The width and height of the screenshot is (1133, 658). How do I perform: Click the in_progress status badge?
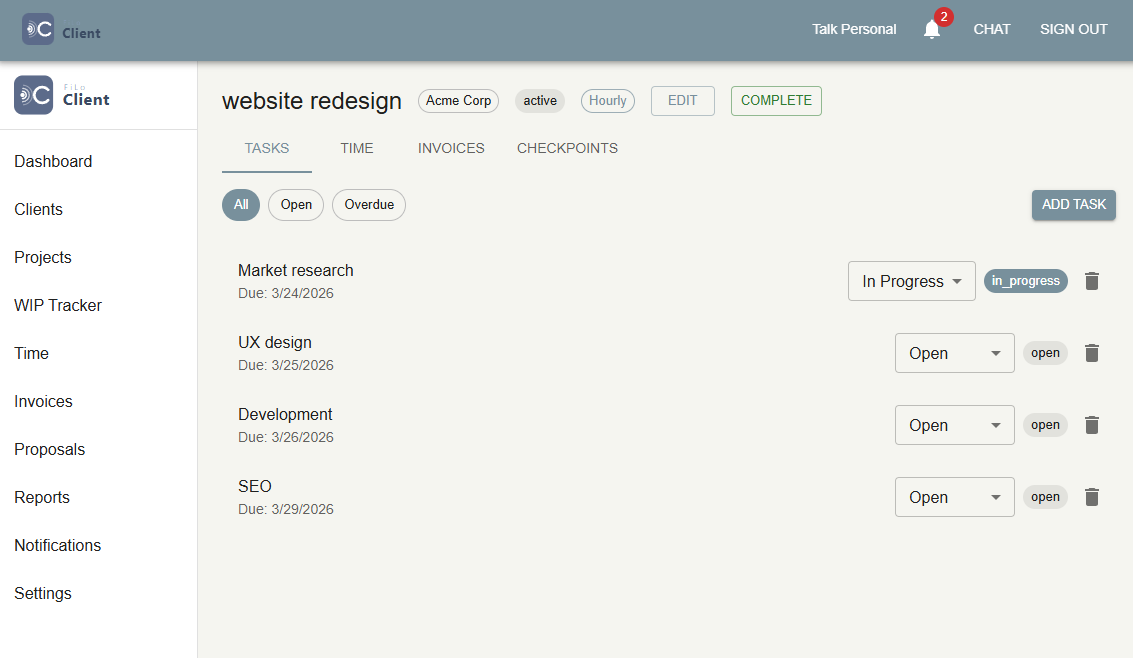pos(1025,281)
